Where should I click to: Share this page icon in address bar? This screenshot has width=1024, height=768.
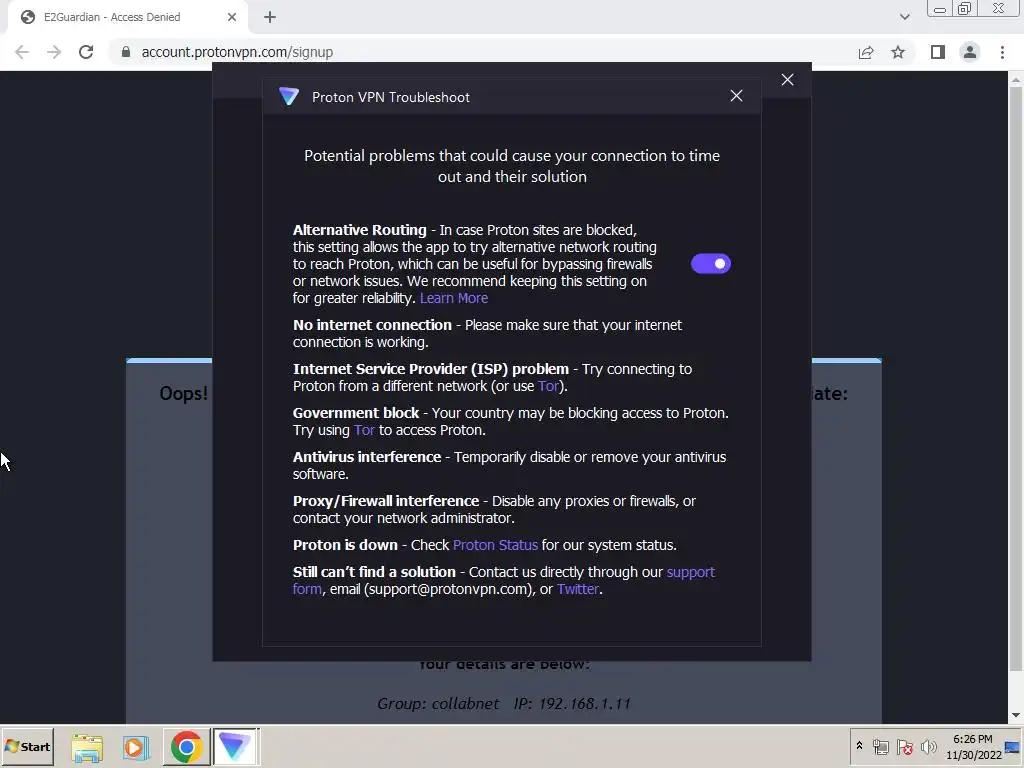point(866,52)
